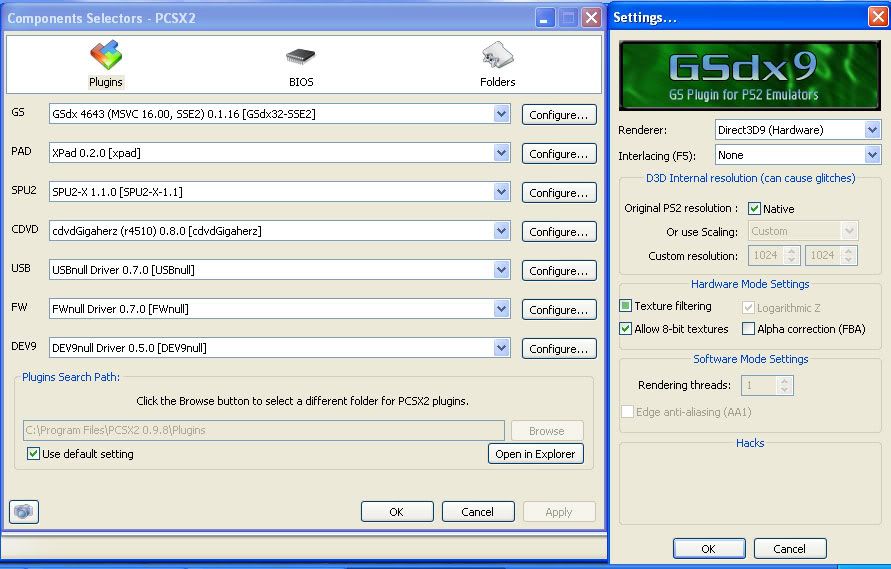The image size is (891, 569).
Task: Click Open in Explorer button
Action: pos(535,454)
